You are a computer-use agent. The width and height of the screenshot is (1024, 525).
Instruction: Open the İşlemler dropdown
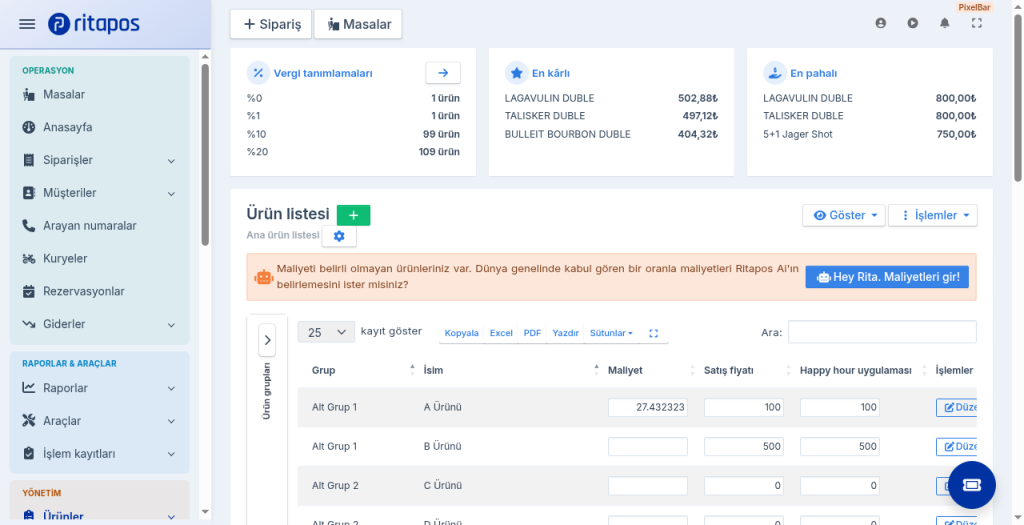933,215
